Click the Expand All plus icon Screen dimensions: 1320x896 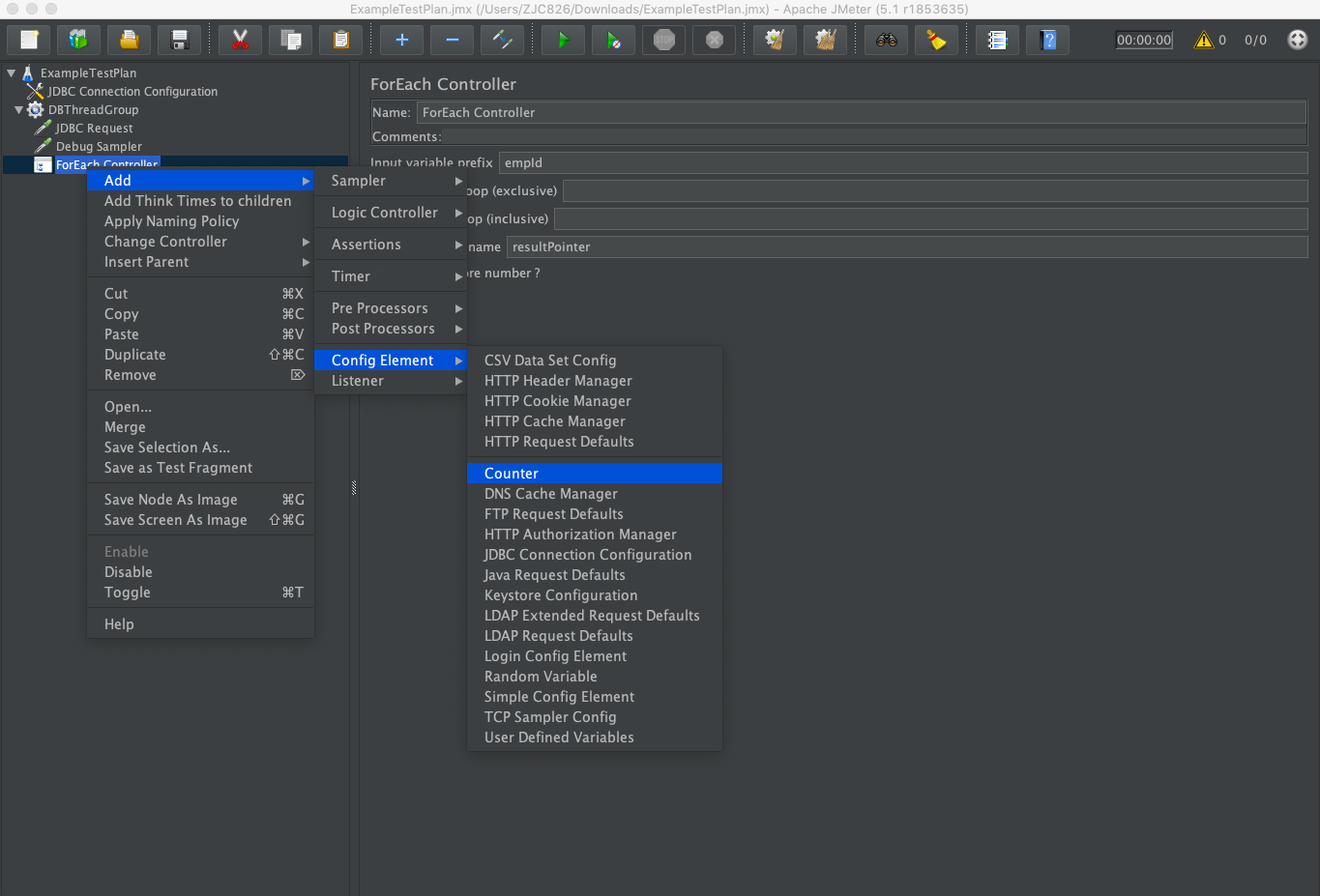tap(401, 40)
